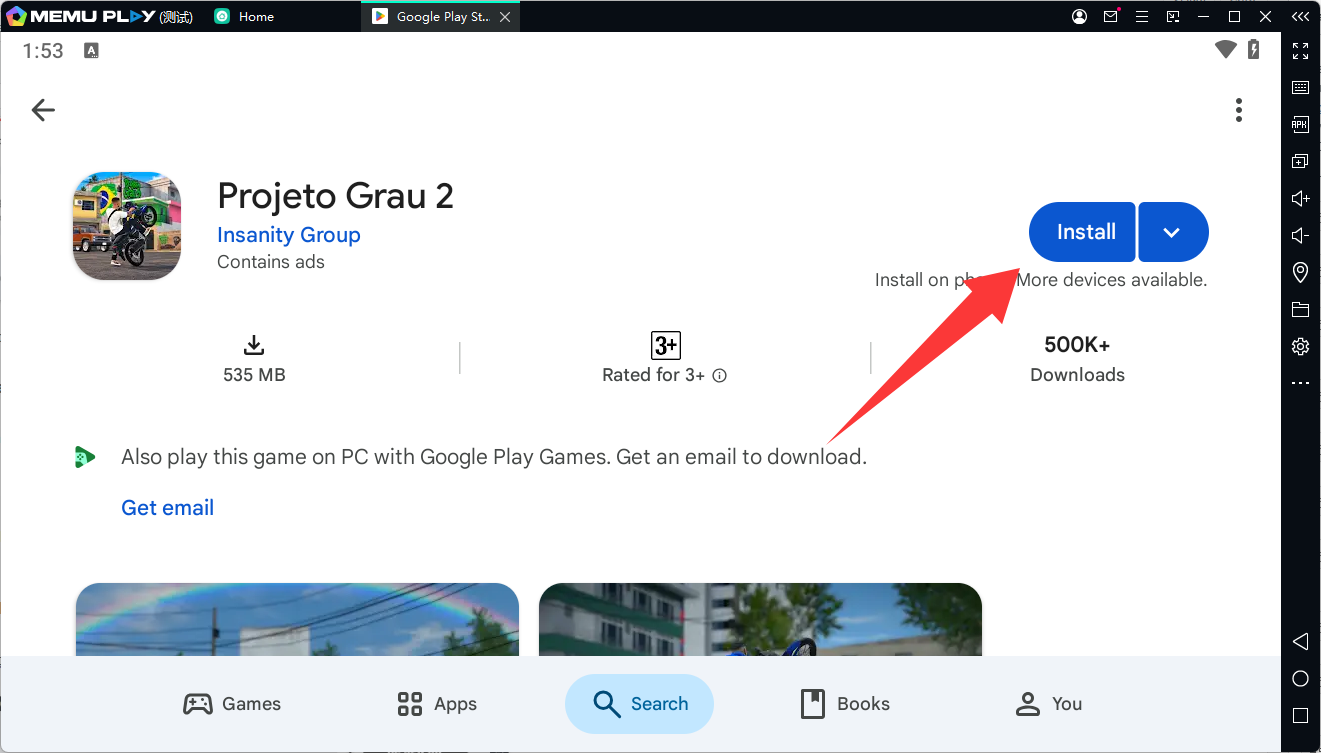Open the MEmu mail notifications
The width and height of the screenshot is (1321, 753).
[x=1111, y=17]
